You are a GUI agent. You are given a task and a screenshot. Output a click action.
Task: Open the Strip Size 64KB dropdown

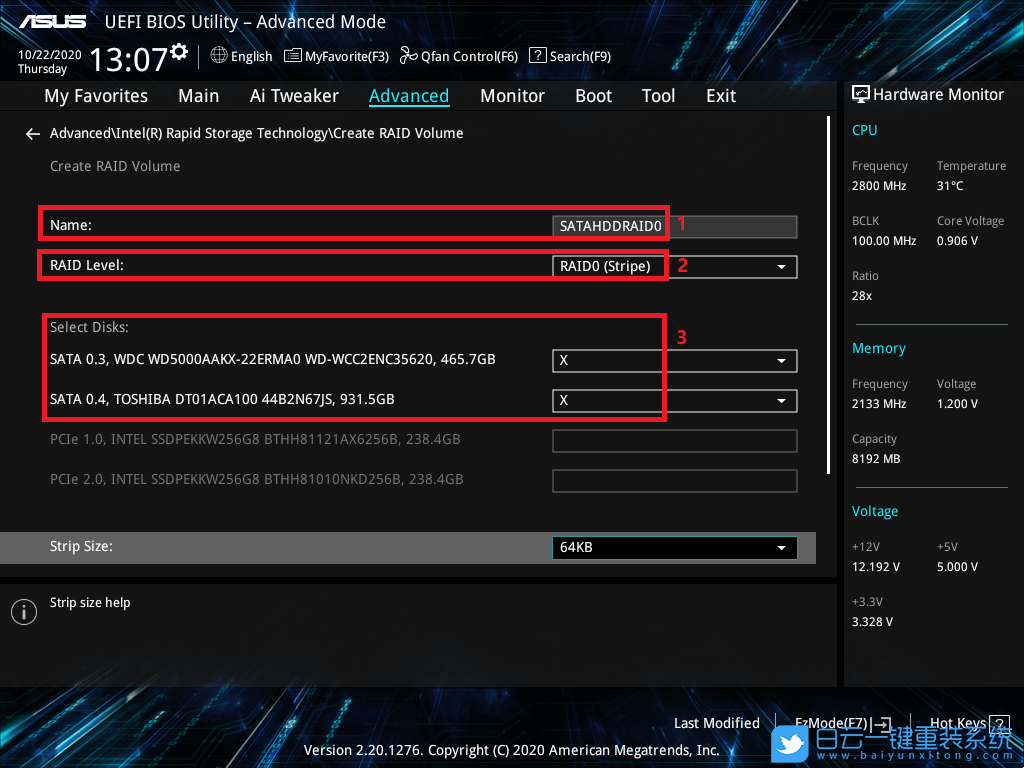(x=674, y=548)
